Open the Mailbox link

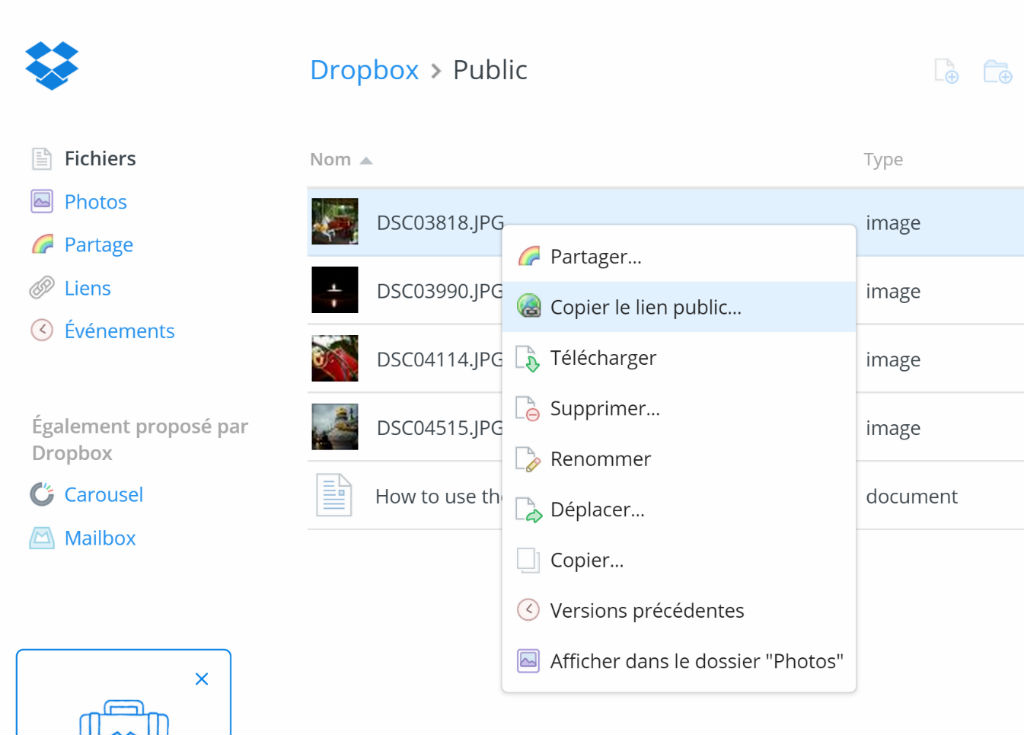pyautogui.click(x=100, y=538)
